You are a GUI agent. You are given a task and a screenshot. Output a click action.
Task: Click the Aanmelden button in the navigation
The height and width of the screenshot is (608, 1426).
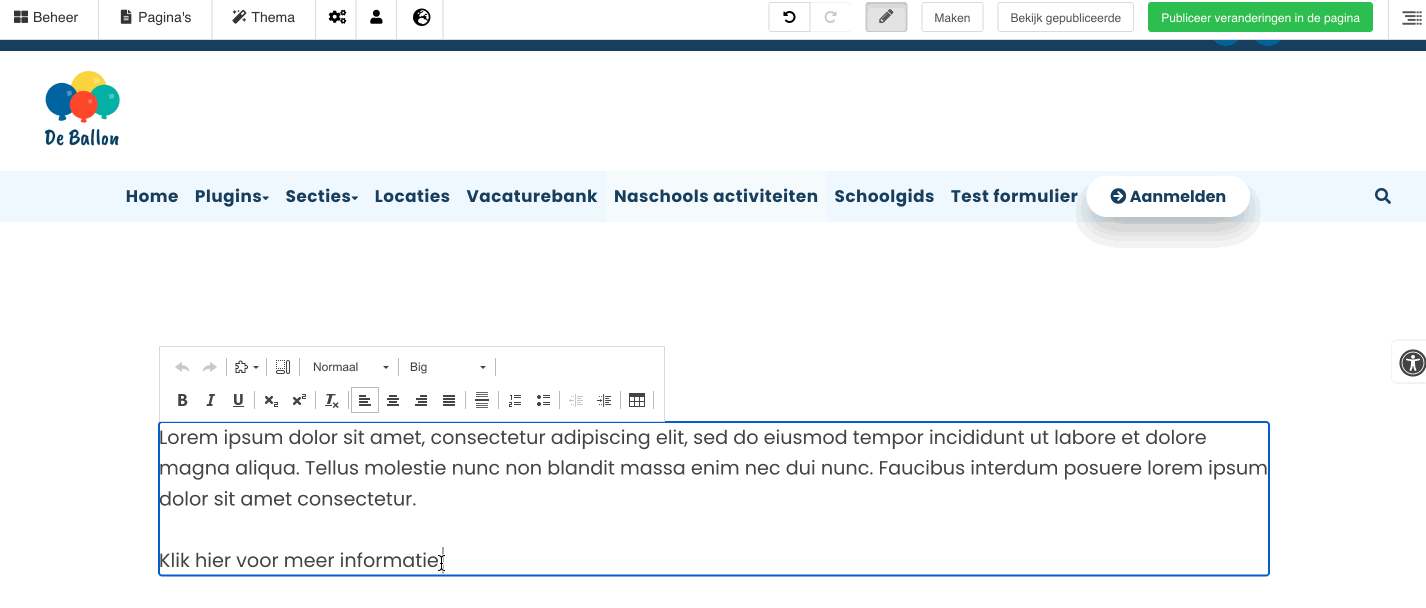[x=1167, y=196]
